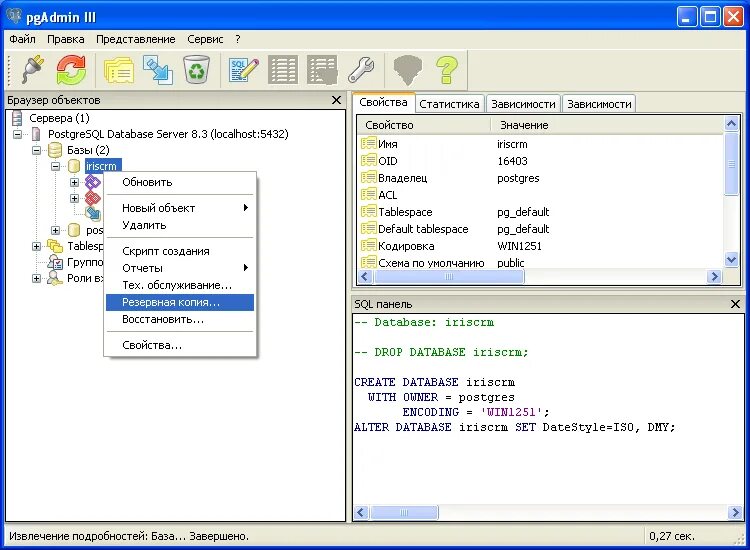Click the iriscrm database cylinder icon

tap(74, 166)
